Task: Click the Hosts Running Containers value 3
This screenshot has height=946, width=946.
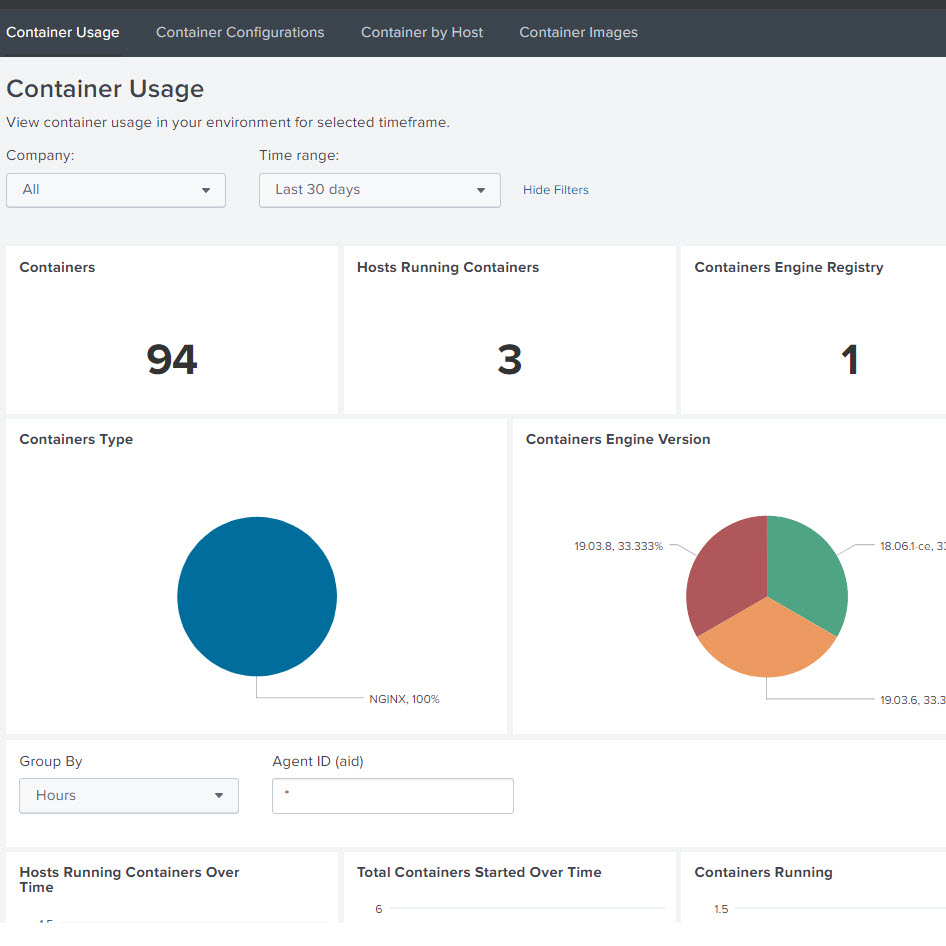Action: (x=509, y=359)
